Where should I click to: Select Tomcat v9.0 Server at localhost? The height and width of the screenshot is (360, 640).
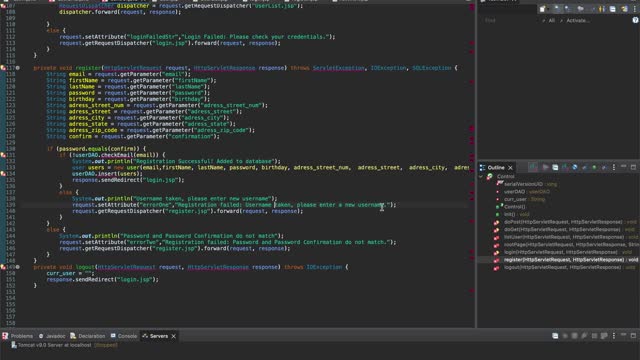point(64,345)
